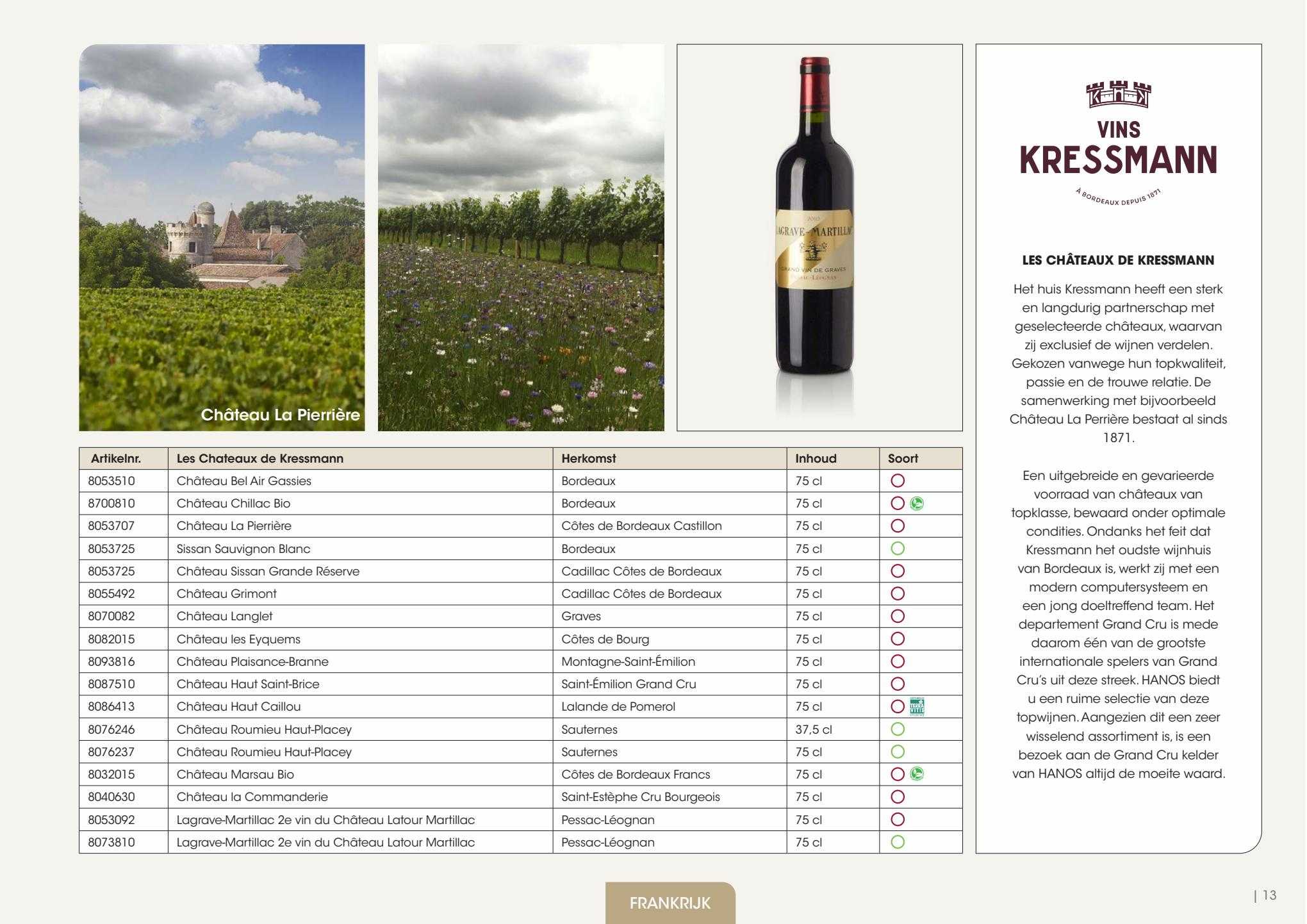The height and width of the screenshot is (924, 1307).
Task: Click the red circle for Château Haut Saint-Brice
Action: coord(898,684)
